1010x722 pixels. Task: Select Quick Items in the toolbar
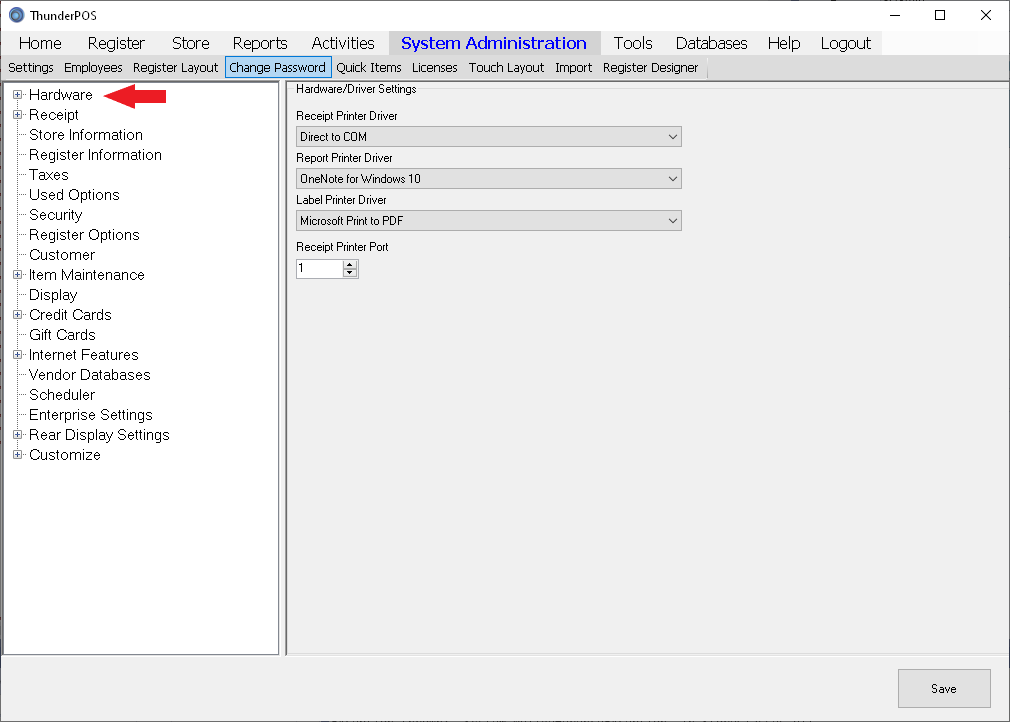(x=369, y=68)
